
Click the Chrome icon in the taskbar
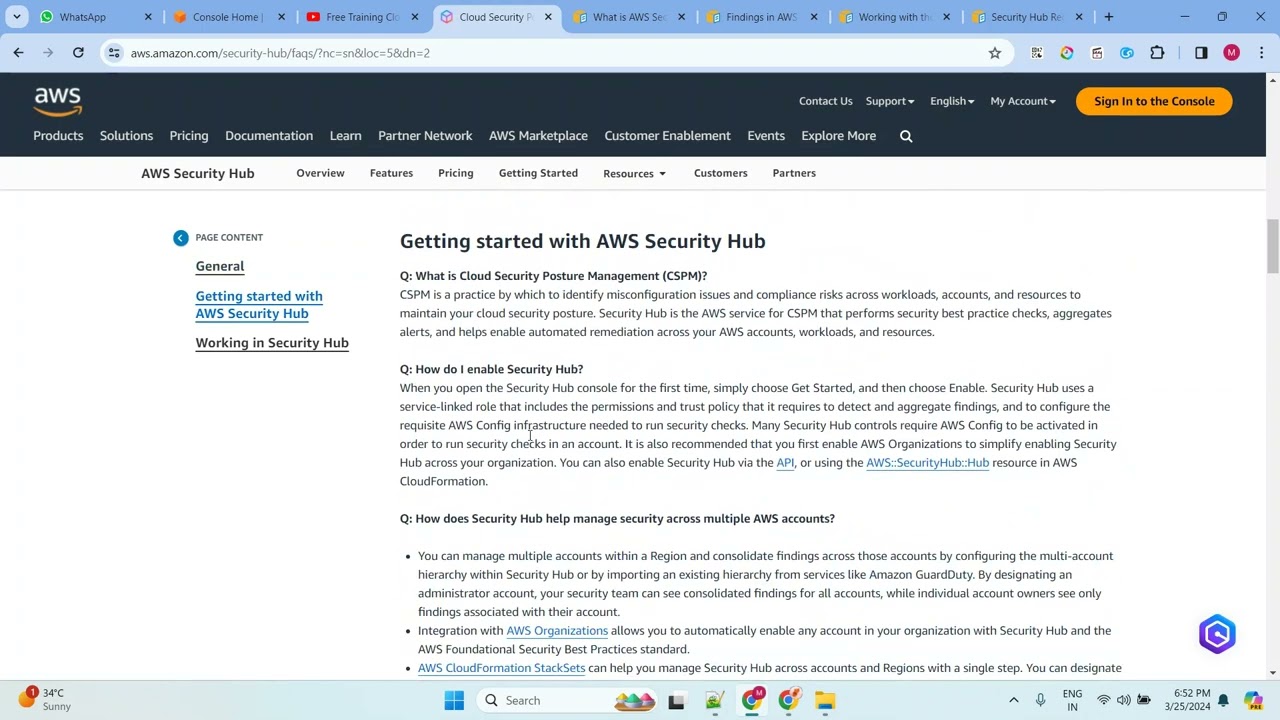pyautogui.click(x=751, y=700)
